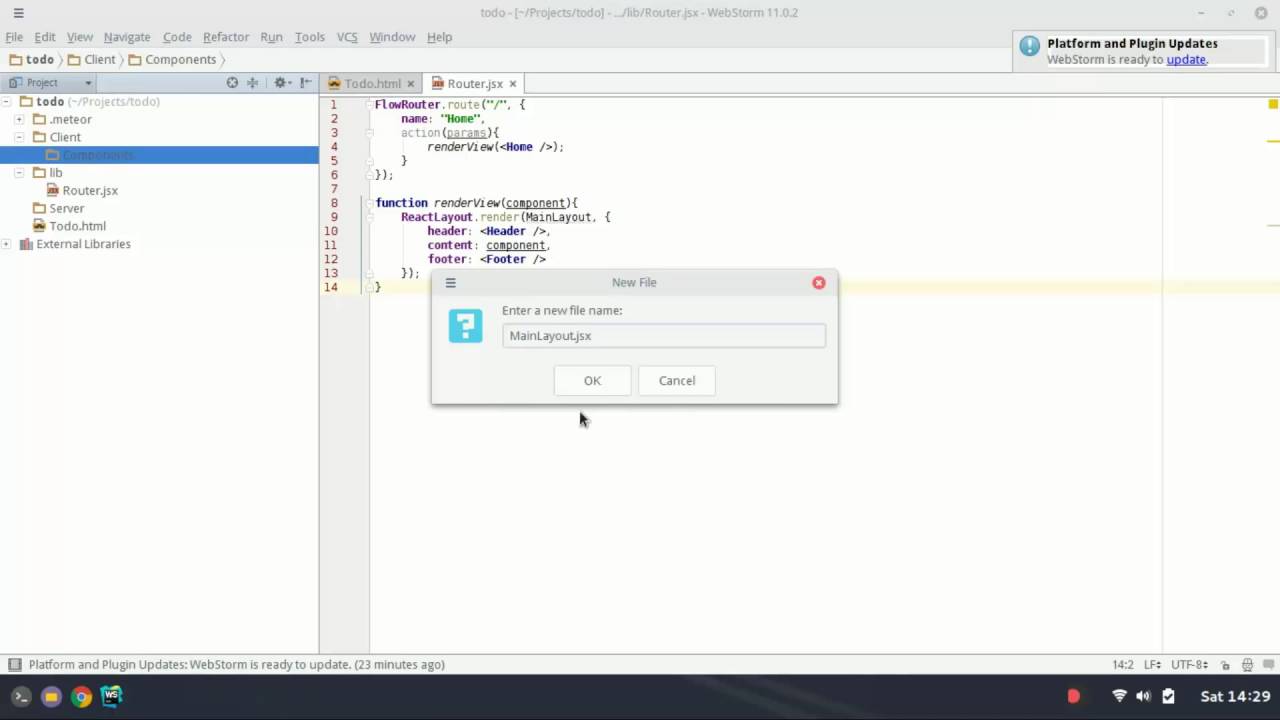Open the View menu
The width and height of the screenshot is (1280, 720).
click(x=80, y=37)
